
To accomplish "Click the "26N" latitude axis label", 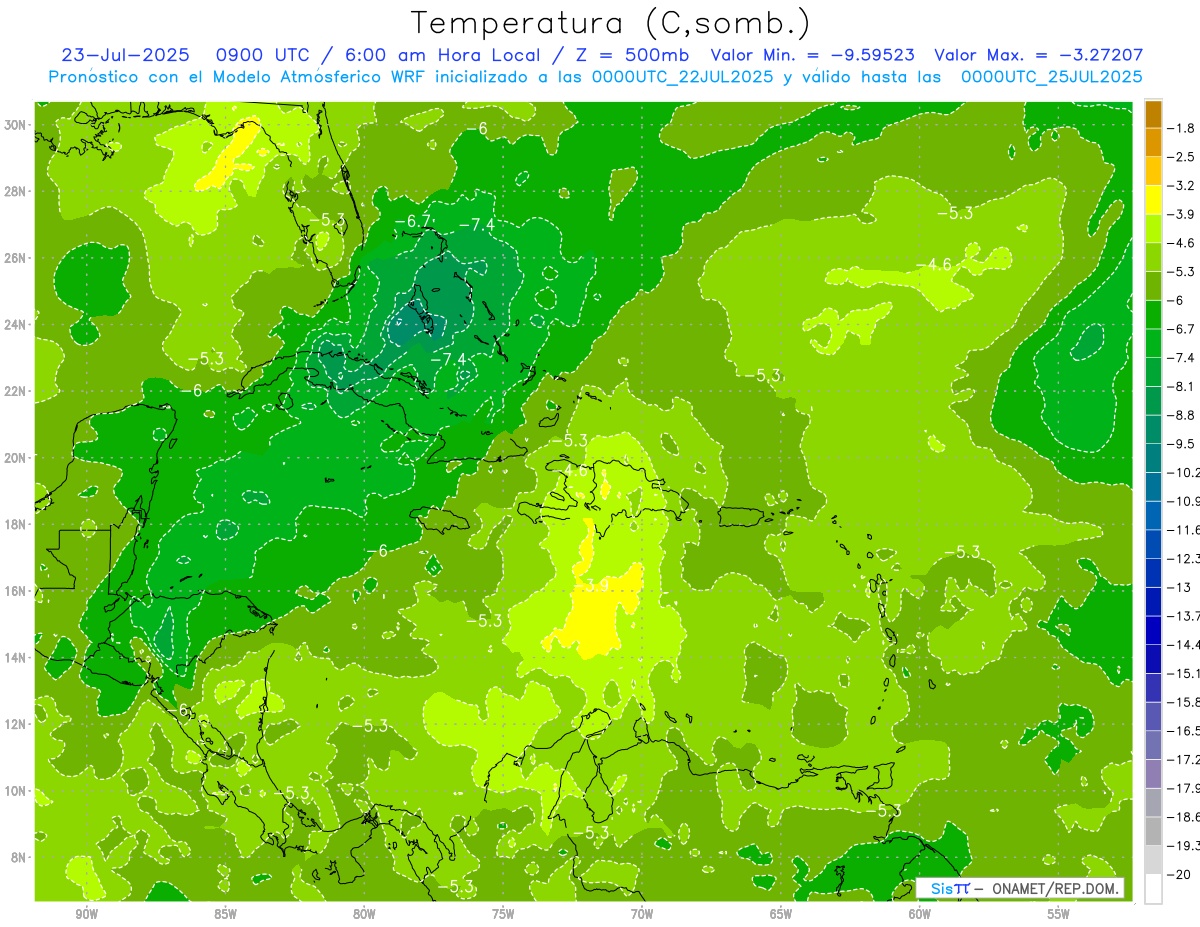I will pos(16,258).
